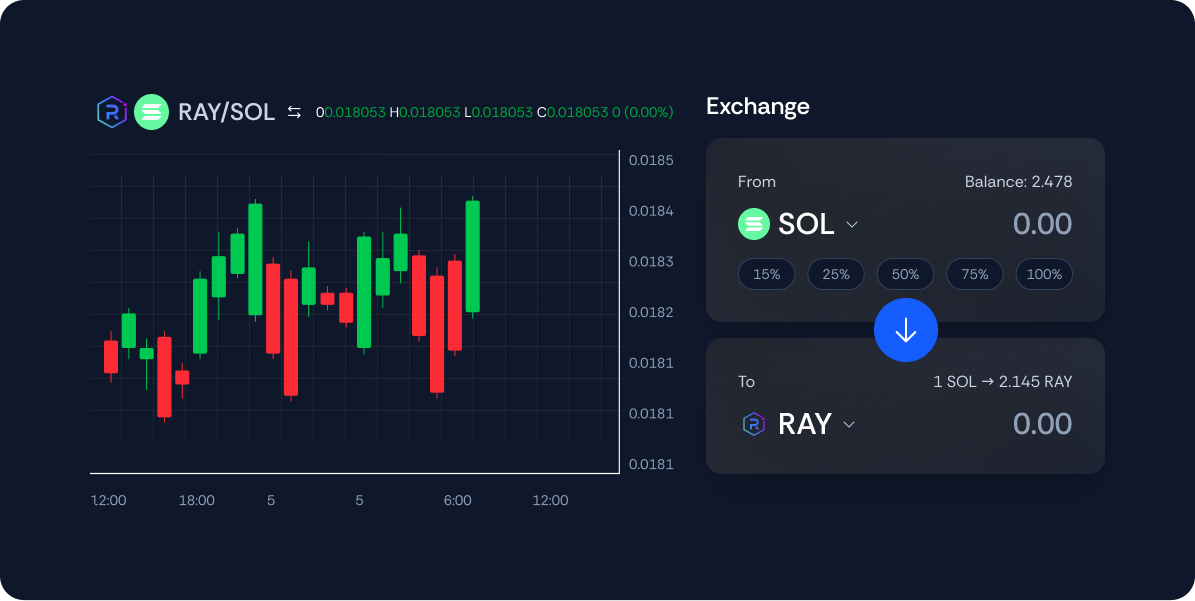Open the SOL token dropdown chevron

pyautogui.click(x=852, y=224)
